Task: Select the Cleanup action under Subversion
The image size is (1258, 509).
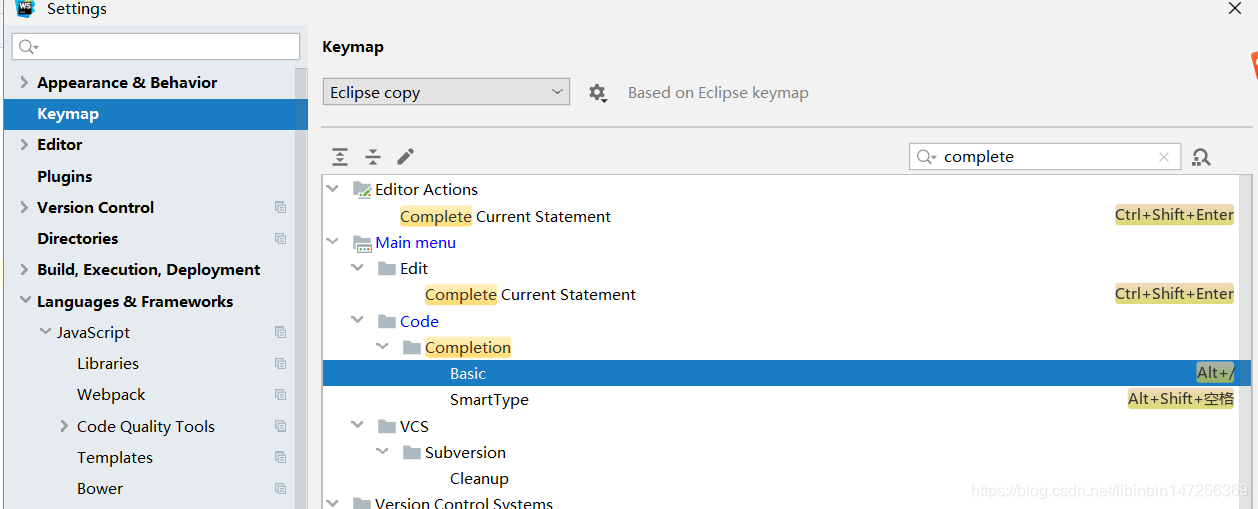Action: point(479,478)
